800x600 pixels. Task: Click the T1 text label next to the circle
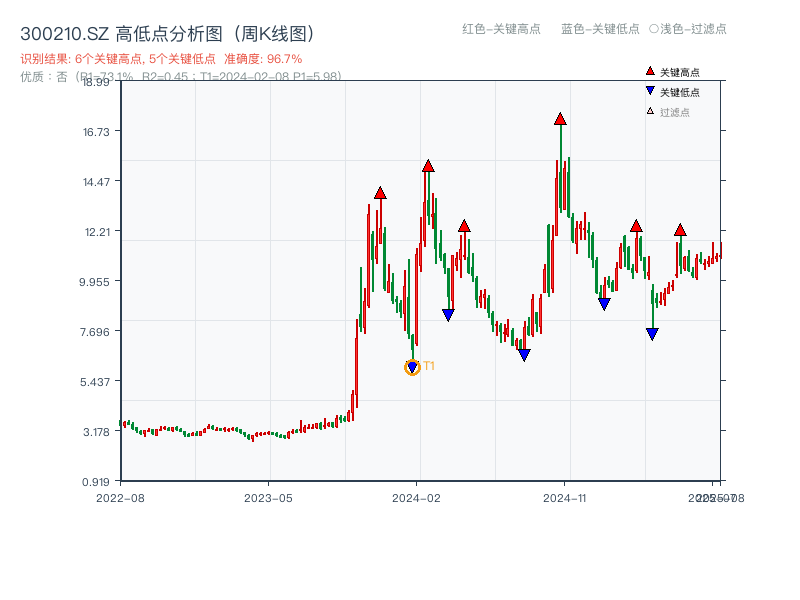click(x=430, y=366)
